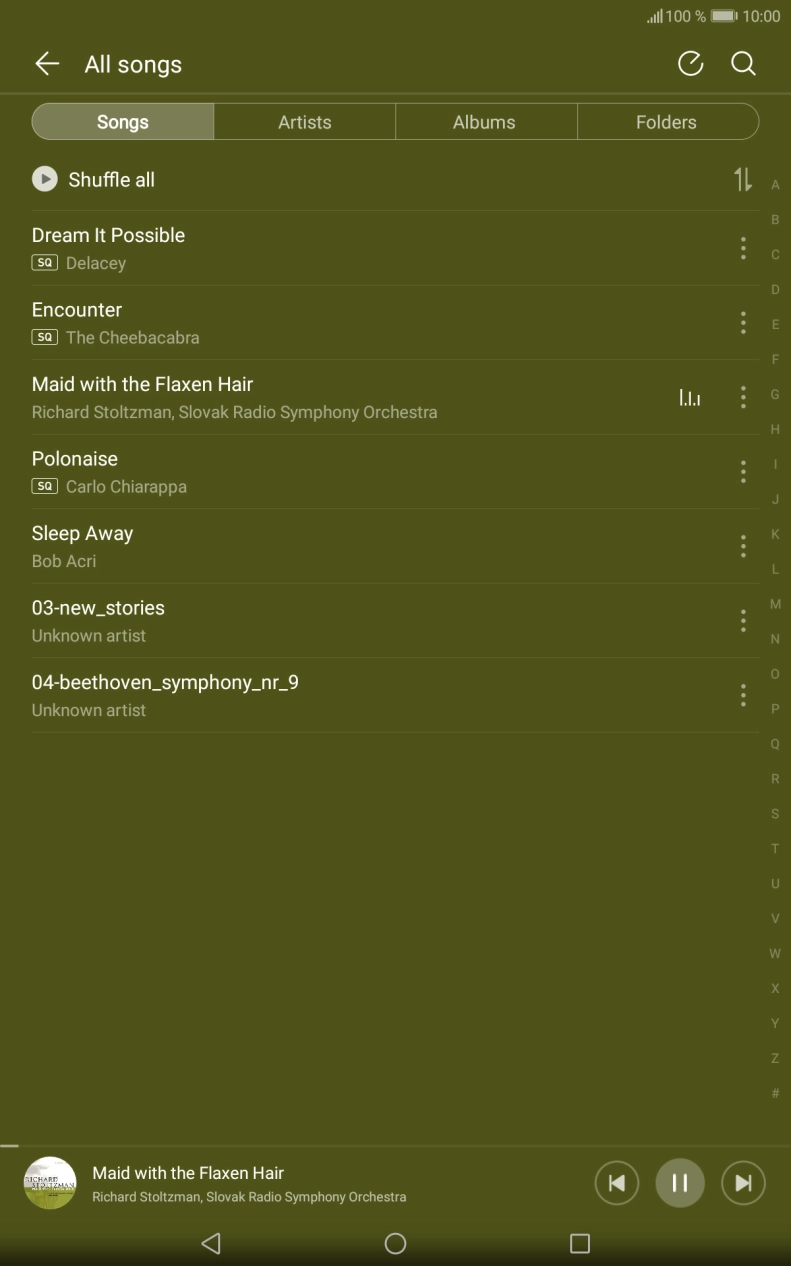Viewport: 791px width, 1266px height.
Task: Tap the refresh scan icon beside search
Action: click(x=690, y=64)
